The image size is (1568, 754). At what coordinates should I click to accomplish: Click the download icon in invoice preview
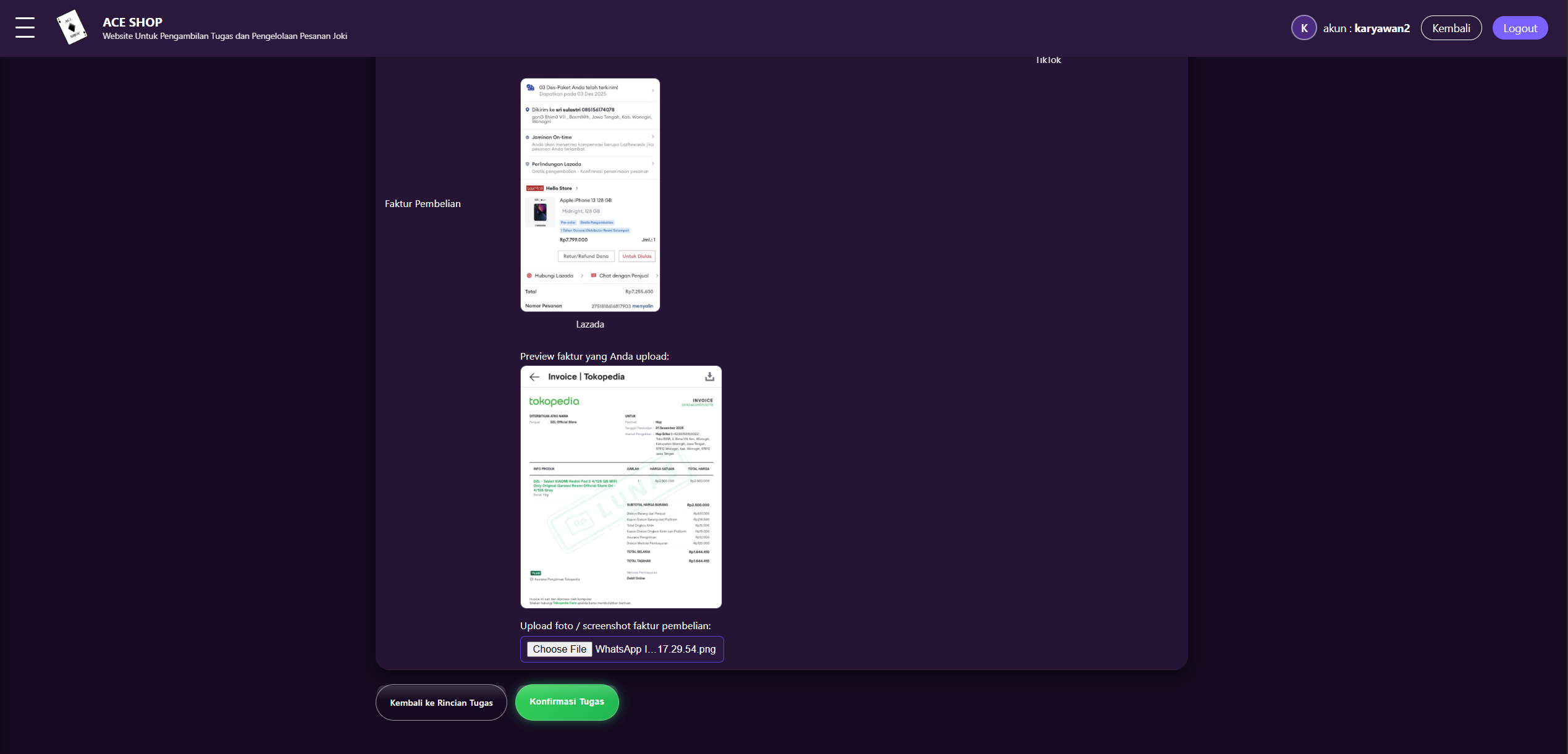click(x=709, y=376)
